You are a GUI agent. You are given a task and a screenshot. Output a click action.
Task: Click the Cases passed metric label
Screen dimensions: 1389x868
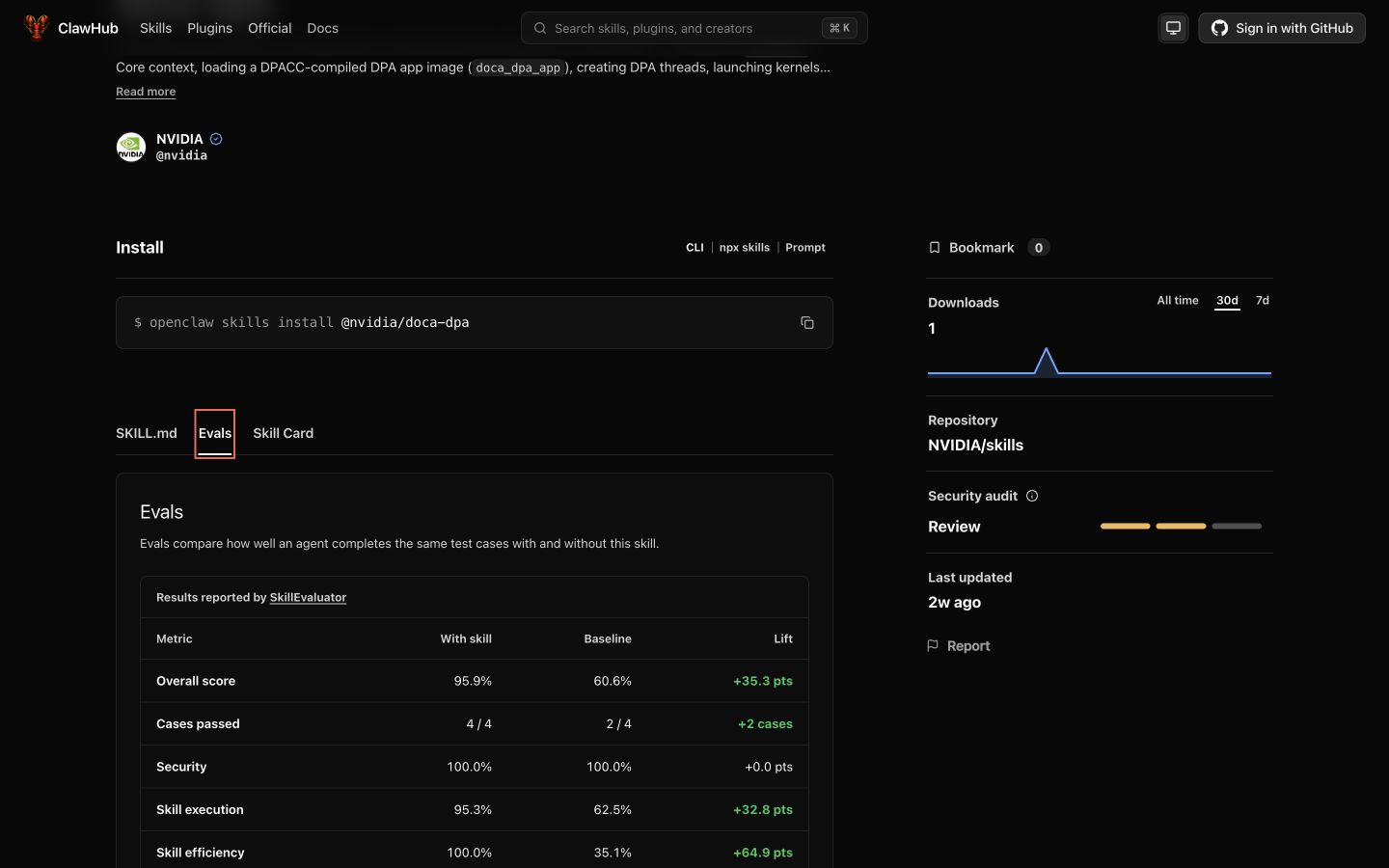[198, 724]
